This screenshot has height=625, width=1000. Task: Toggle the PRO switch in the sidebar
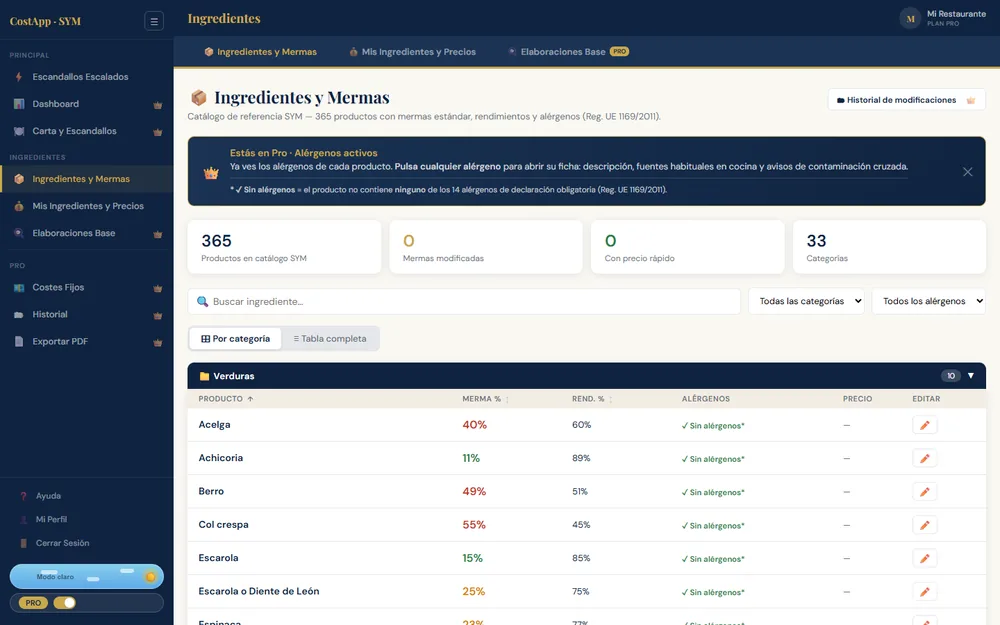[64, 603]
